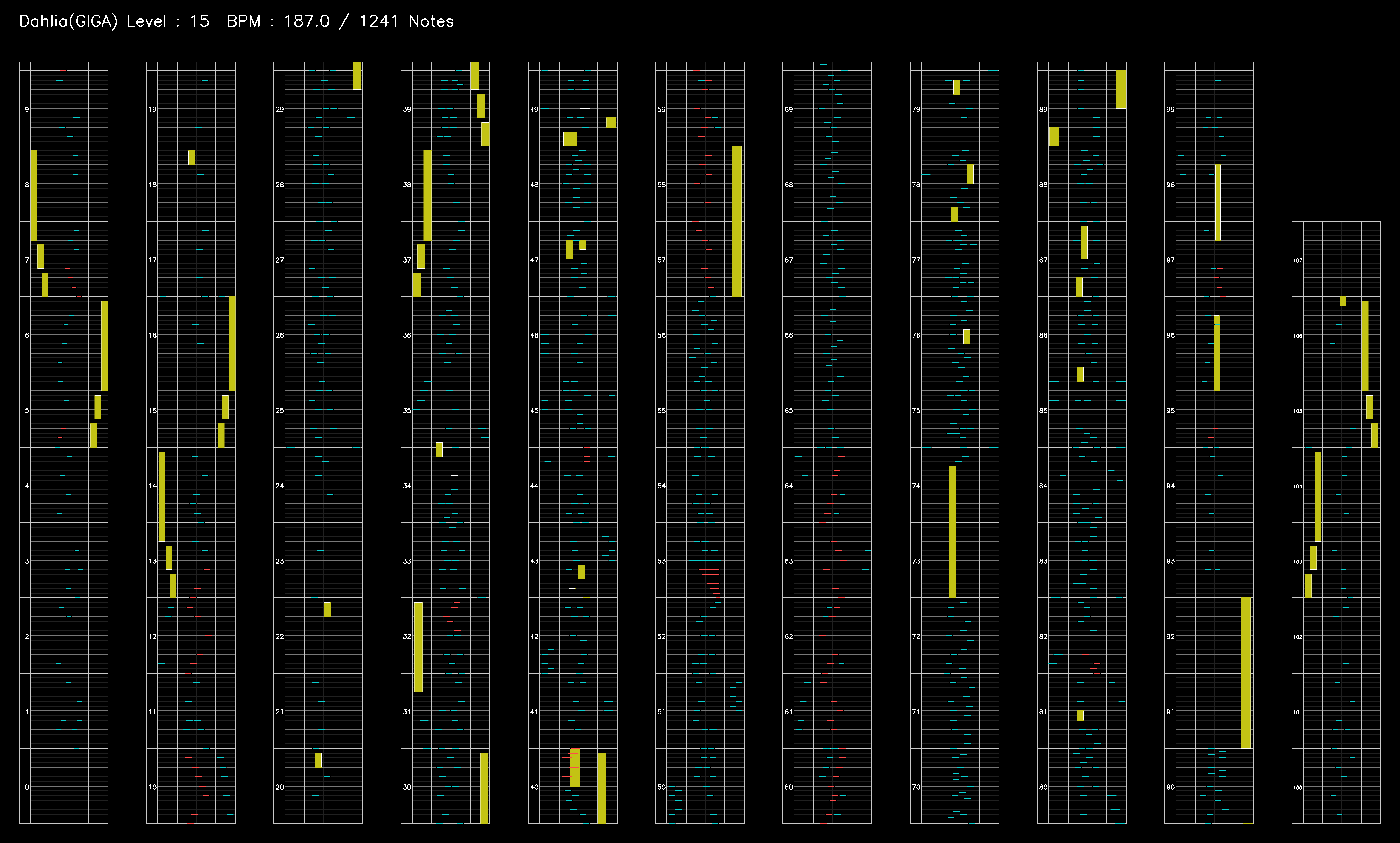
Task: Click the long hold note spanning measures 73-74
Action: tap(952, 532)
